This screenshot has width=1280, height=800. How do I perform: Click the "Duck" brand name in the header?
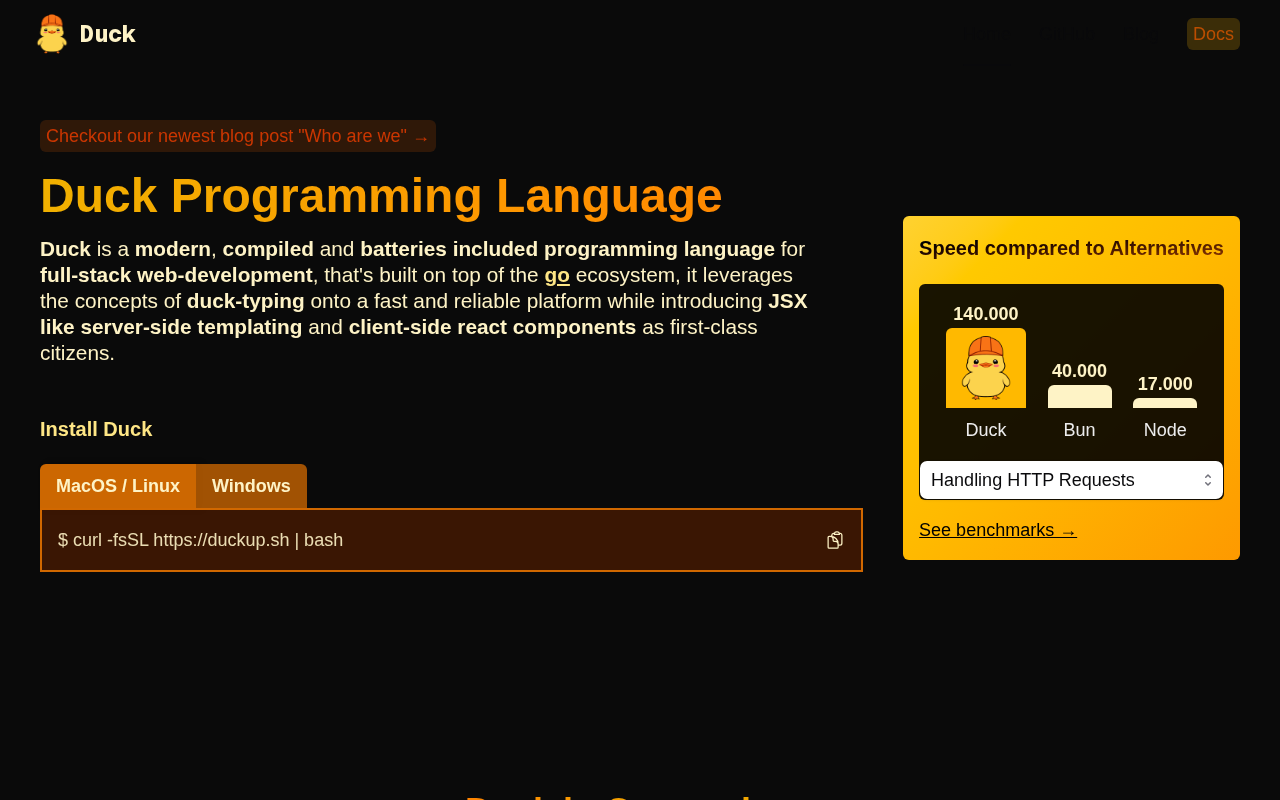point(108,34)
